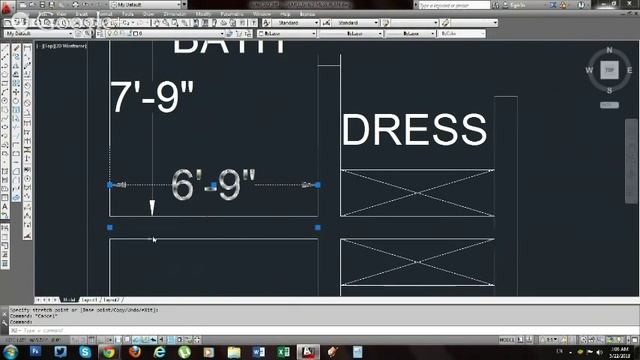Select the Arc draw tool
The width and height of the screenshot is (640, 360).
[5, 93]
